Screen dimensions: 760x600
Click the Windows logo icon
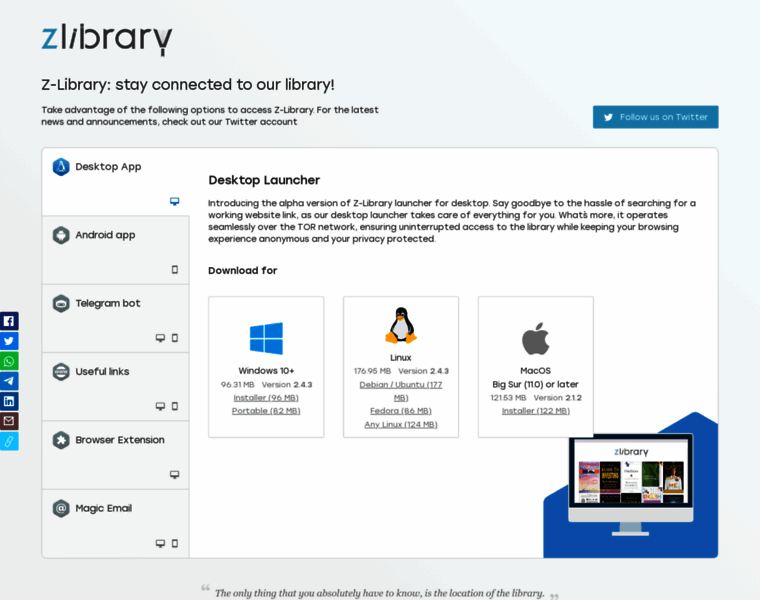[x=266, y=338]
